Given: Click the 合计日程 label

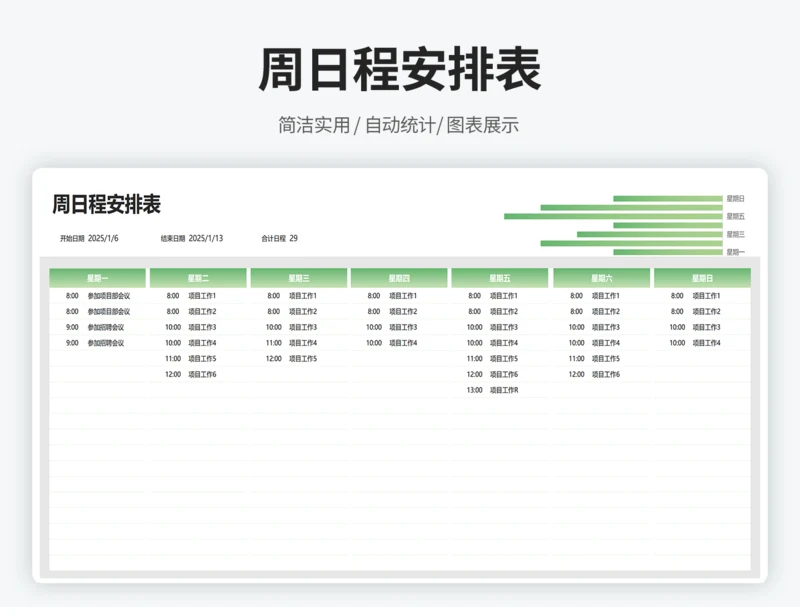Looking at the screenshot, I should point(273,239).
